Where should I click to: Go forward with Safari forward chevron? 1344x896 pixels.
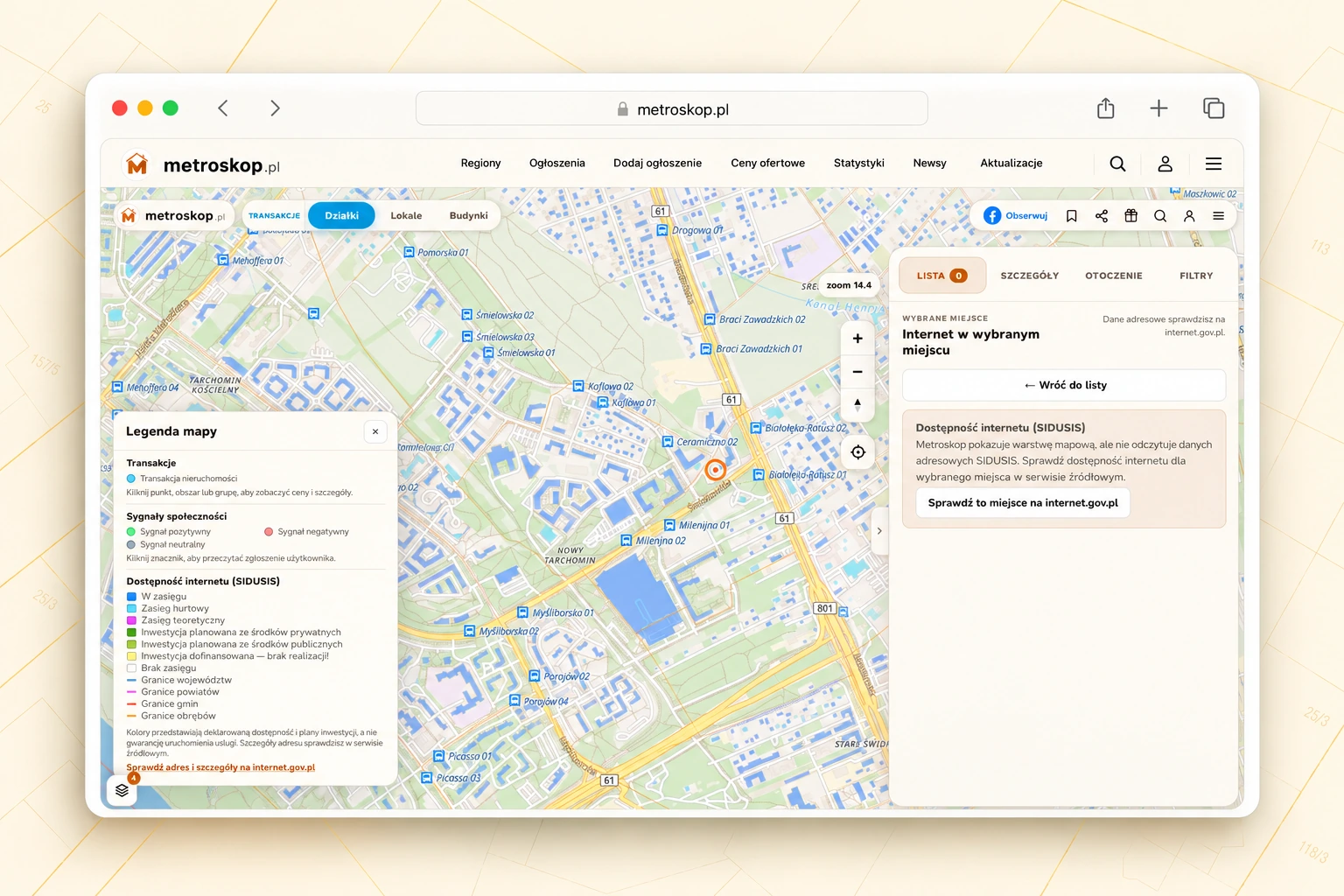tap(275, 108)
